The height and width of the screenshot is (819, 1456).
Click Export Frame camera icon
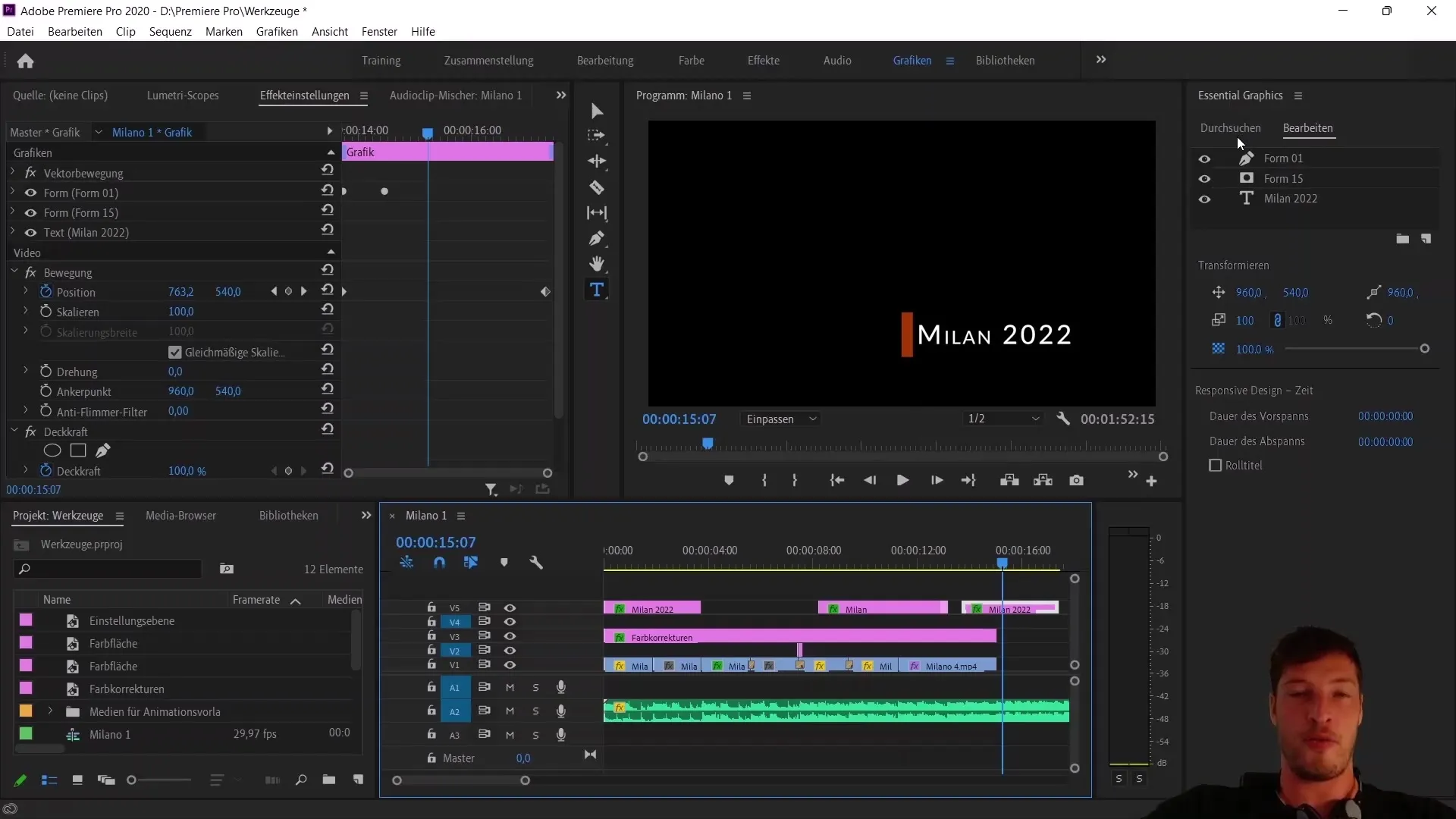point(1076,480)
